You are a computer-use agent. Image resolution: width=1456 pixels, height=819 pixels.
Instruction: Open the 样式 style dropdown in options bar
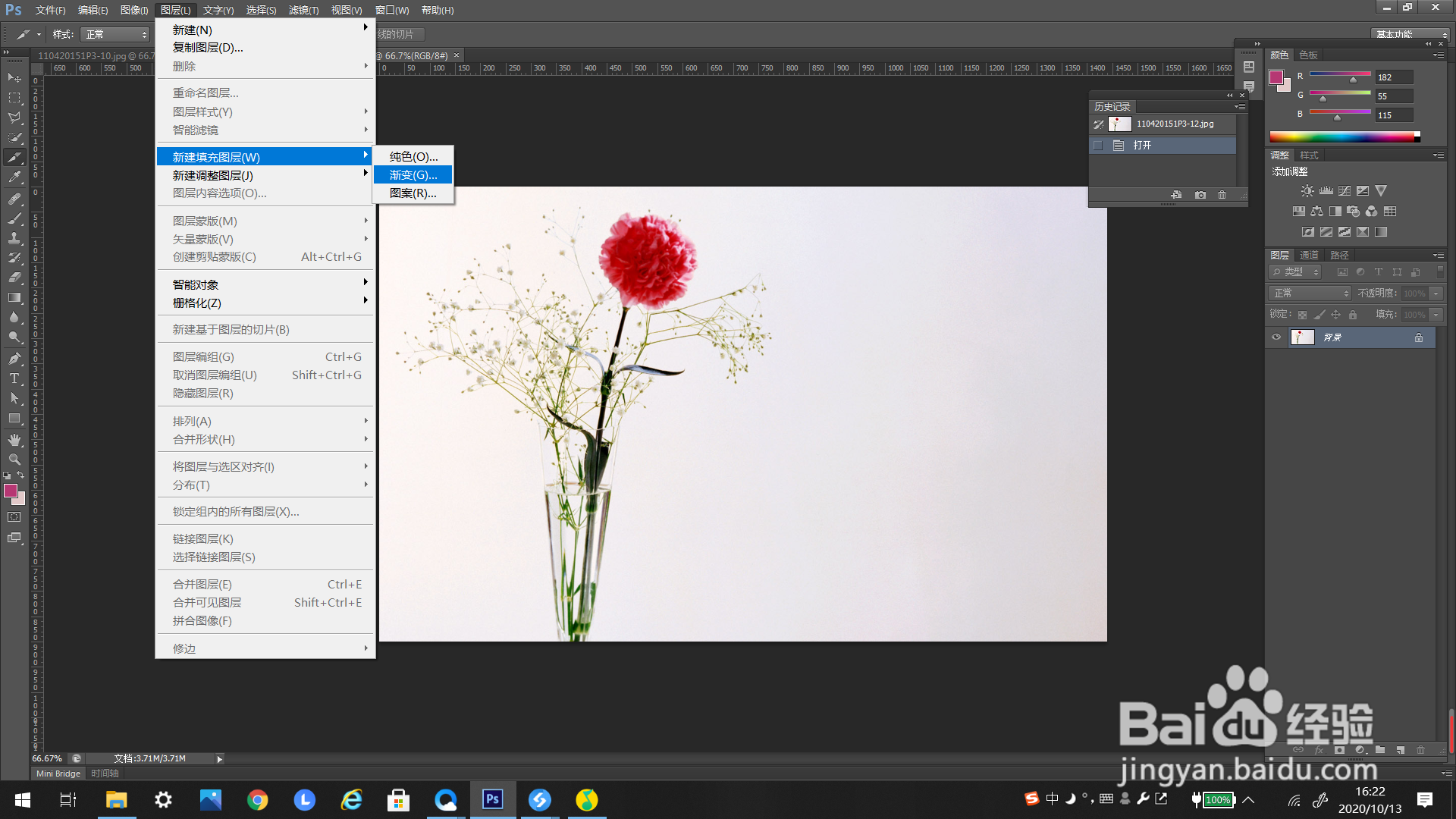[x=116, y=35]
